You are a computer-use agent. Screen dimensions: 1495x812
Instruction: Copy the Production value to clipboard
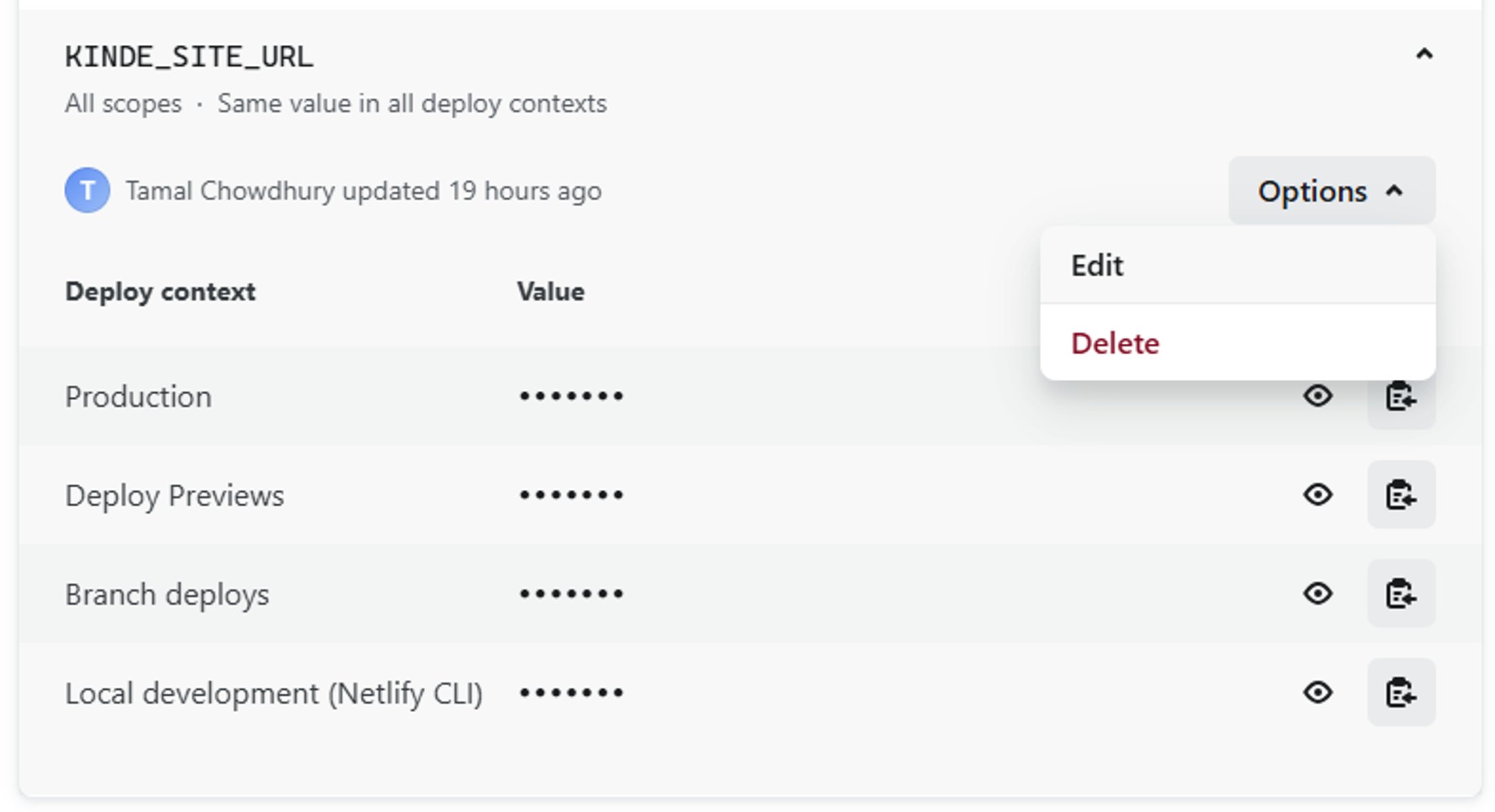click(x=1402, y=396)
